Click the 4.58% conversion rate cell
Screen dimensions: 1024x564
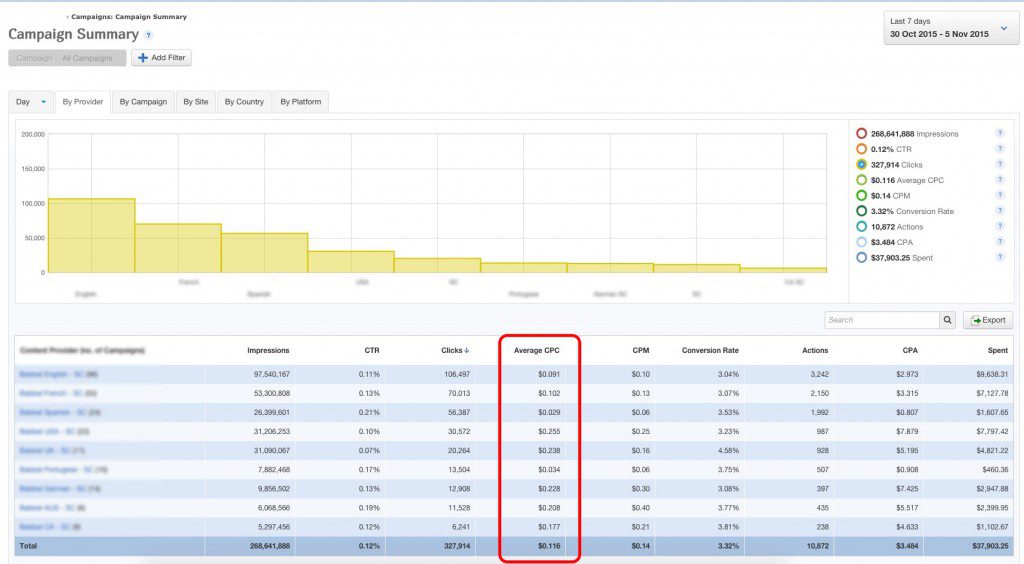coord(728,450)
